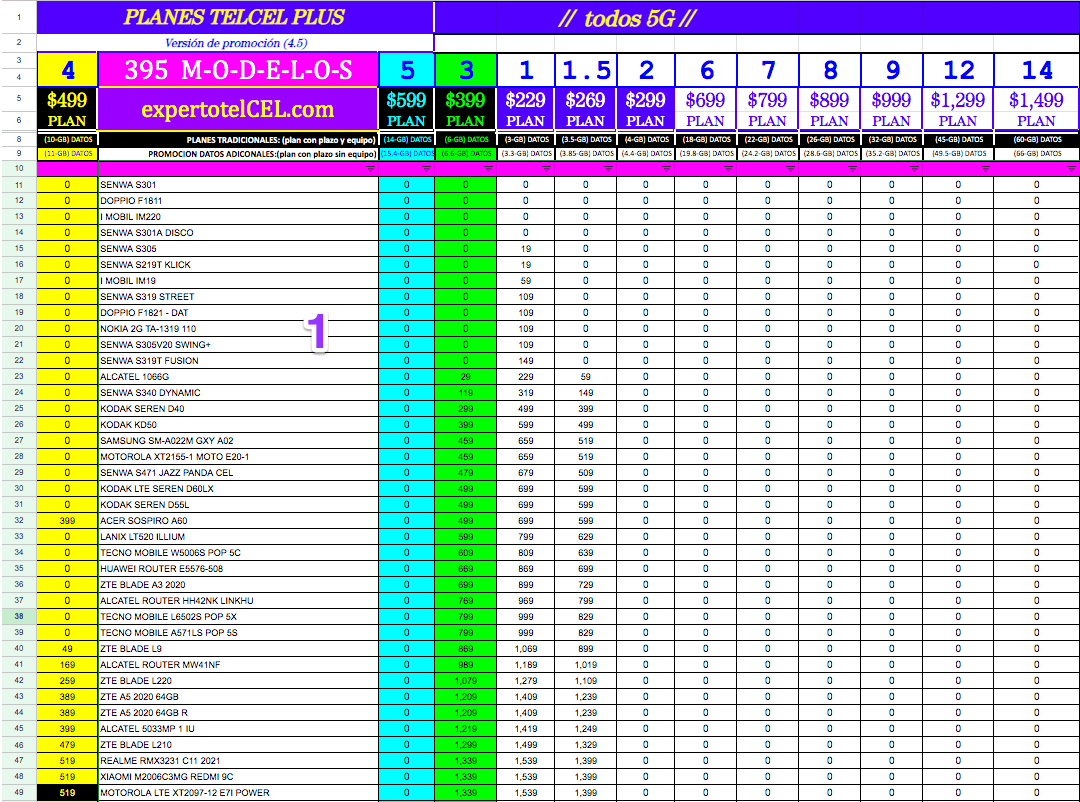1080x802 pixels.
Task: Select the '$499 PLAN' header cell
Action: click(67, 109)
